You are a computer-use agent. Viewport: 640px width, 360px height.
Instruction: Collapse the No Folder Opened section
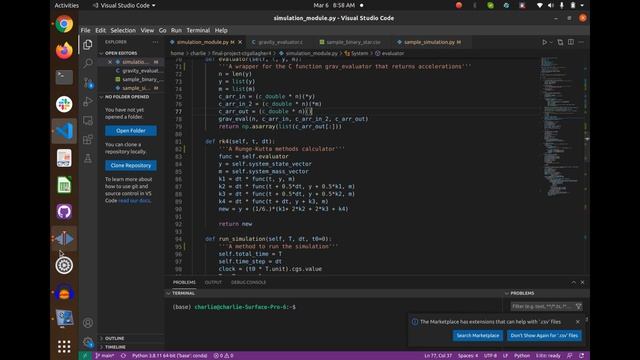click(127, 97)
